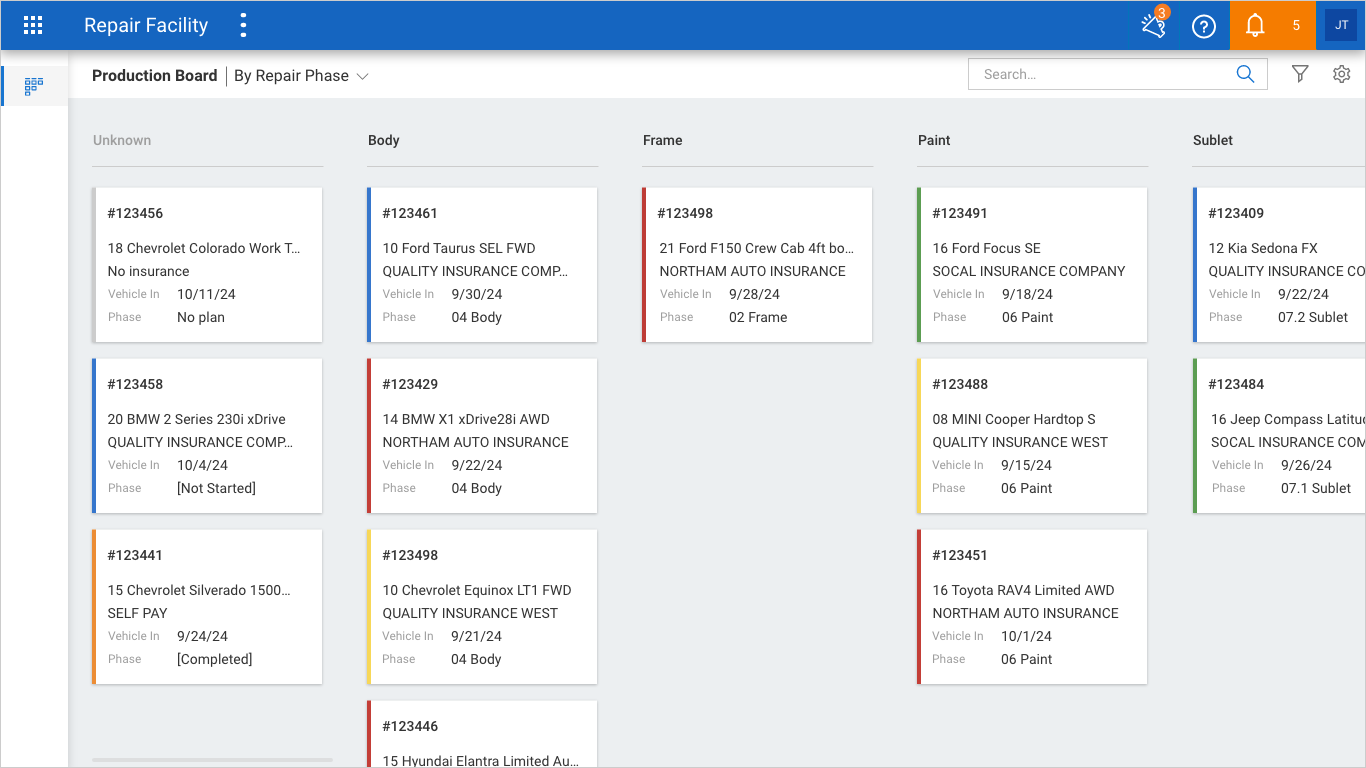The width and height of the screenshot is (1366, 768).
Task: Select the production board icon in sidebar
Action: point(34,86)
